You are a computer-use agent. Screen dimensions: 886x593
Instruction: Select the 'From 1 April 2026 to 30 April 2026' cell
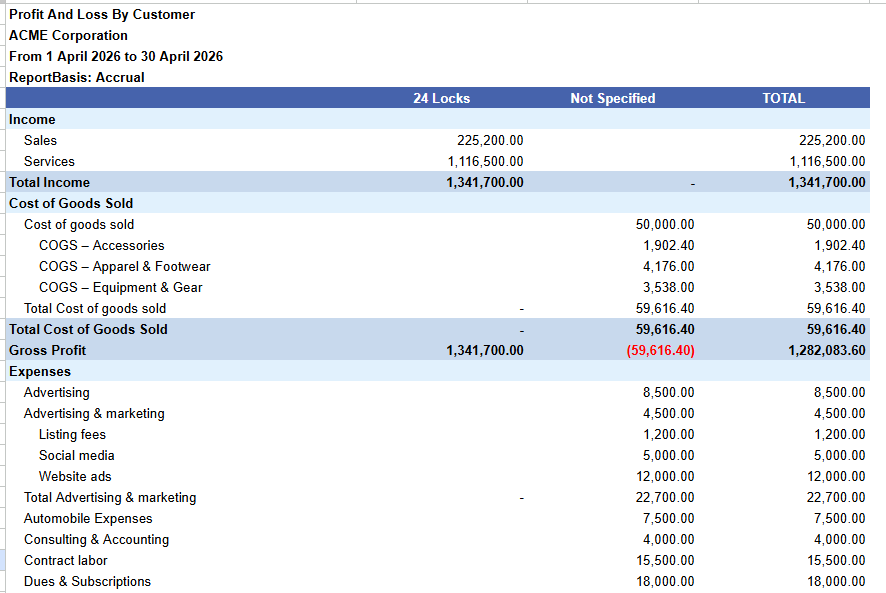116,57
